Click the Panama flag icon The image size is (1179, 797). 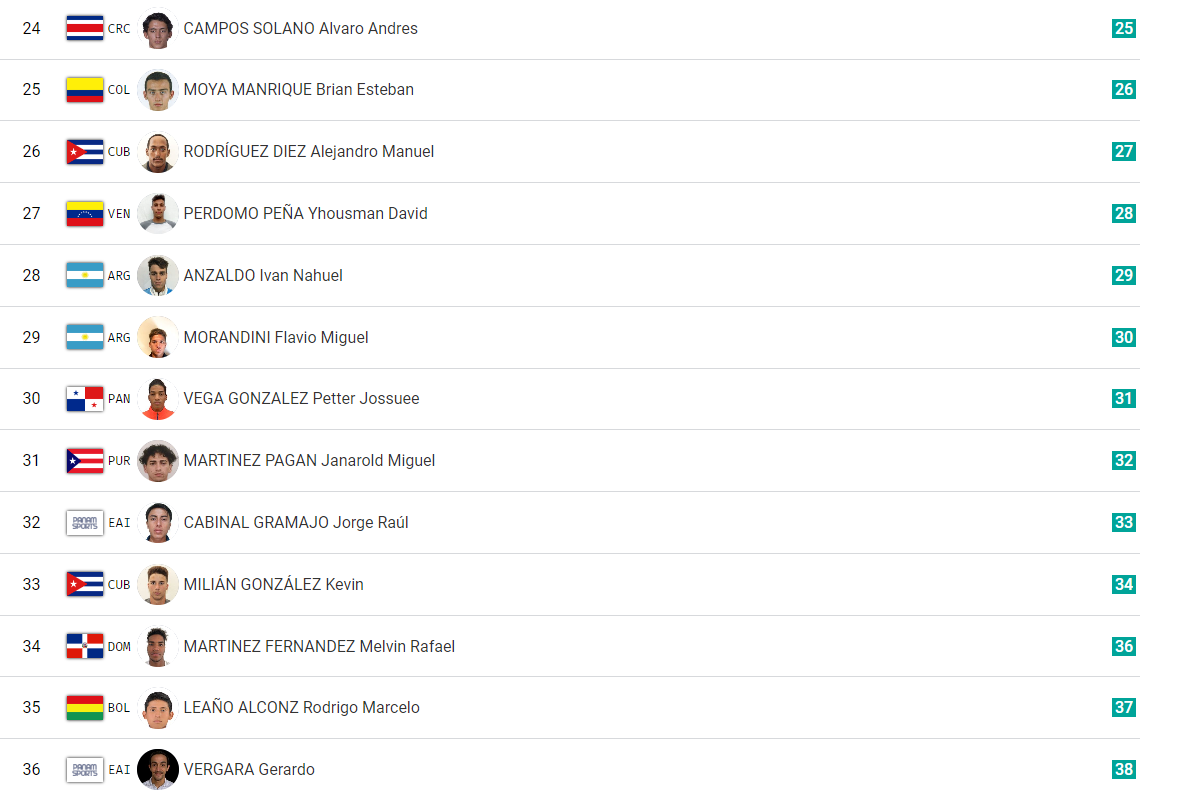[x=84, y=399]
